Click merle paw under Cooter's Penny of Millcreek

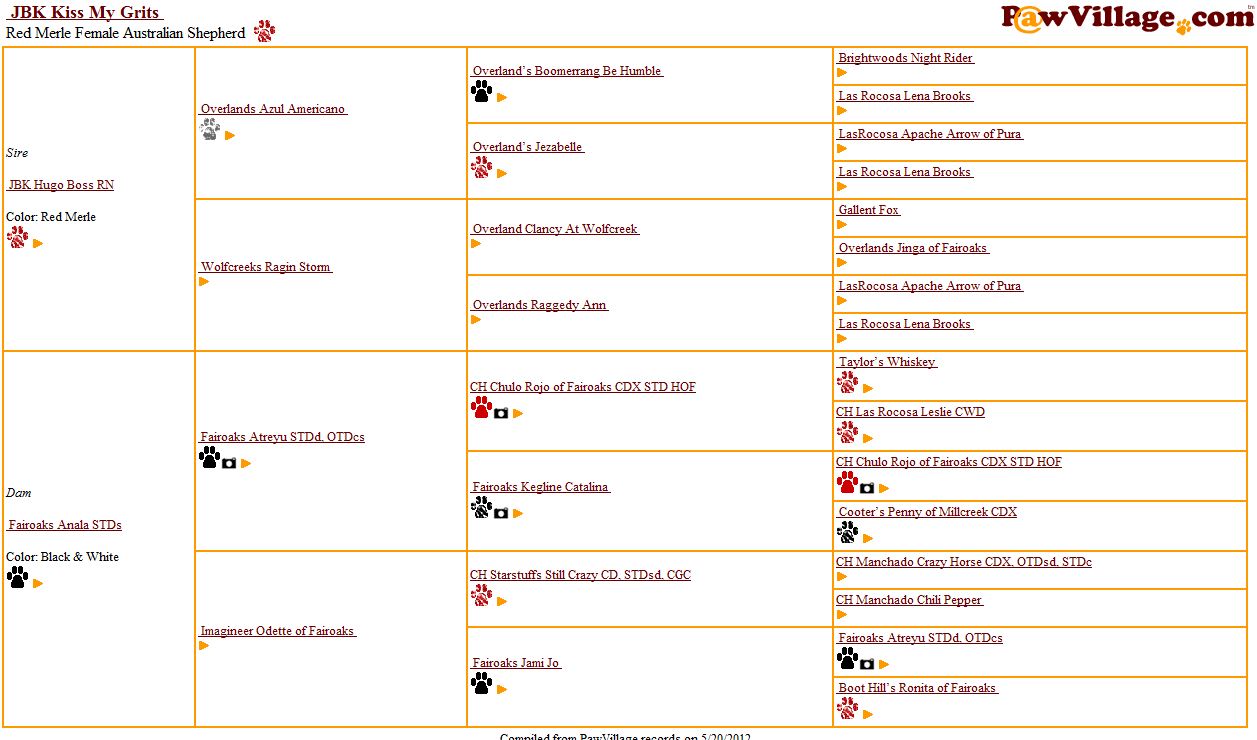tap(847, 532)
